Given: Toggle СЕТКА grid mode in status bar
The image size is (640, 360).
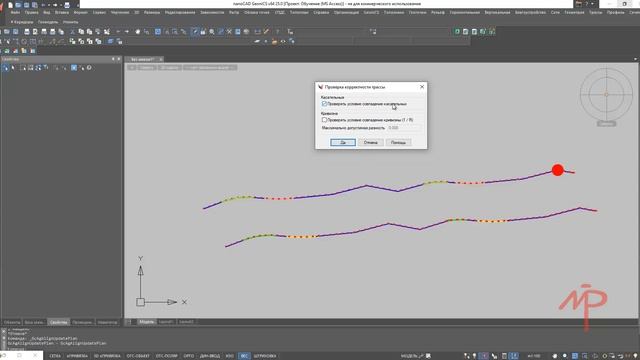Looking at the screenshot, I should [55, 356].
